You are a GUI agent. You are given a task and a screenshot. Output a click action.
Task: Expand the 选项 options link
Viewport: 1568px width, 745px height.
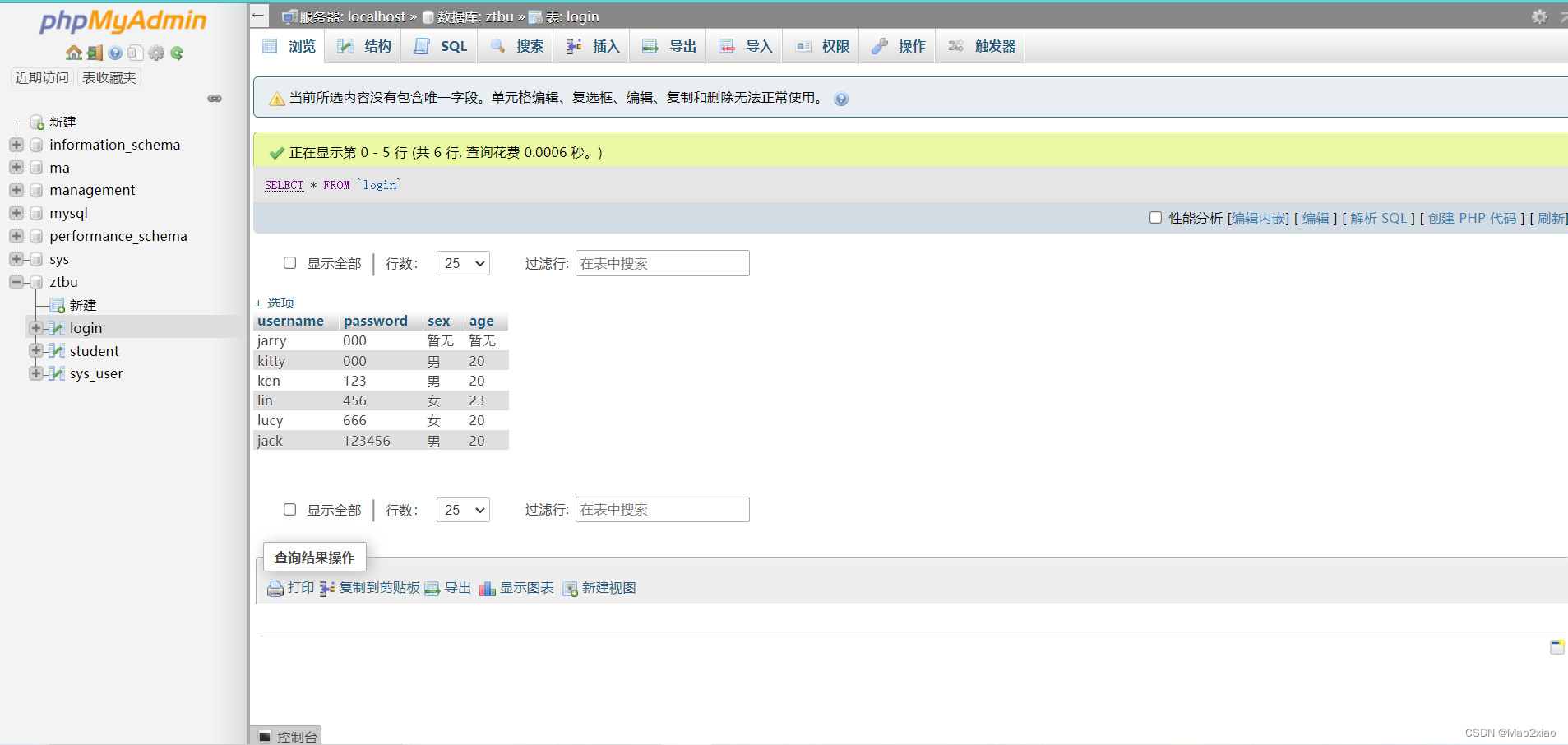pyautogui.click(x=275, y=303)
